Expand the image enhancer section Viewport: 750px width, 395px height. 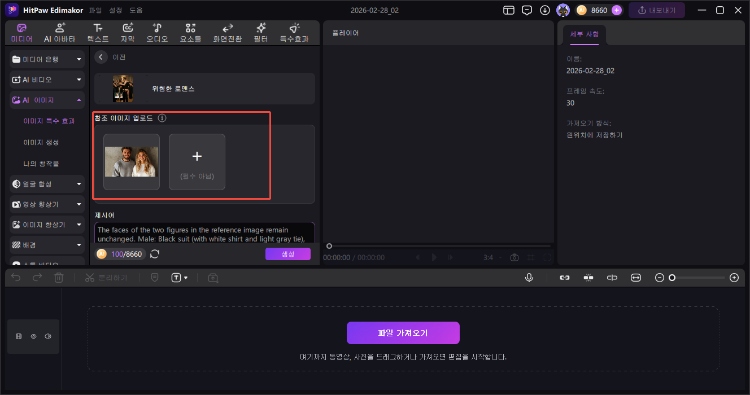click(79, 225)
